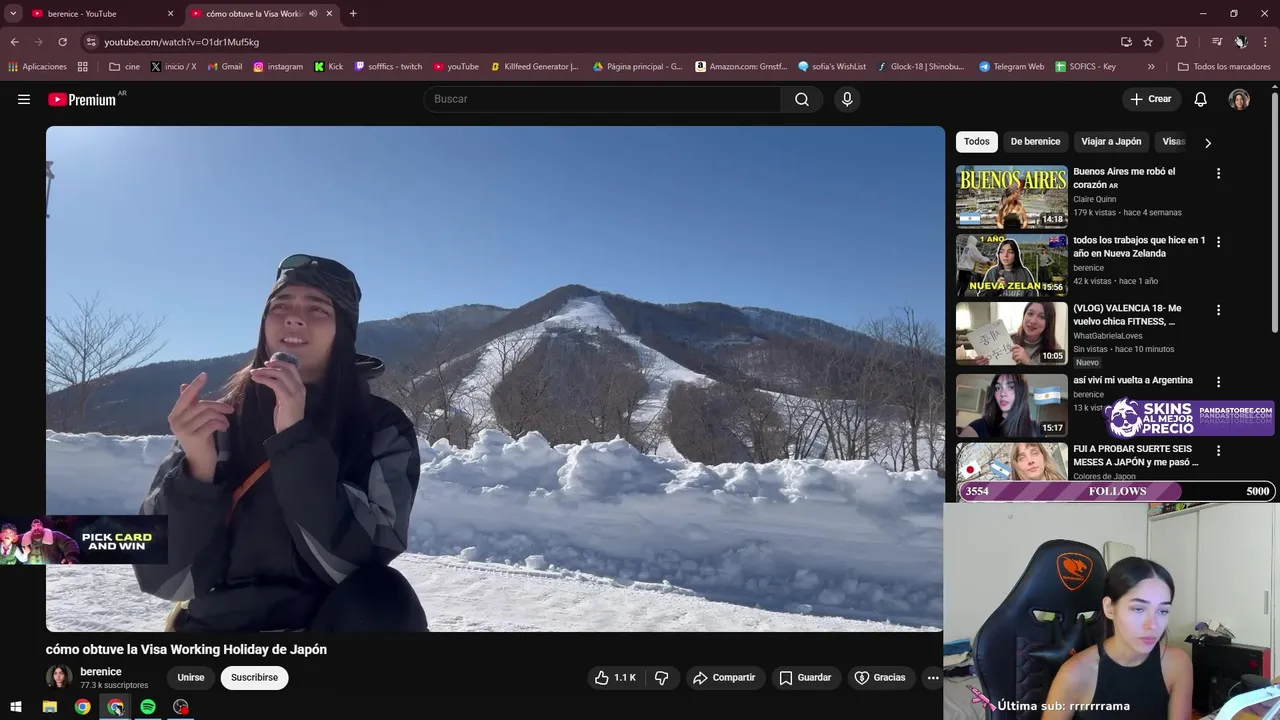Open options for Nueva Zelanda trabajos video
The width and height of the screenshot is (1280, 720).
tap(1218, 242)
